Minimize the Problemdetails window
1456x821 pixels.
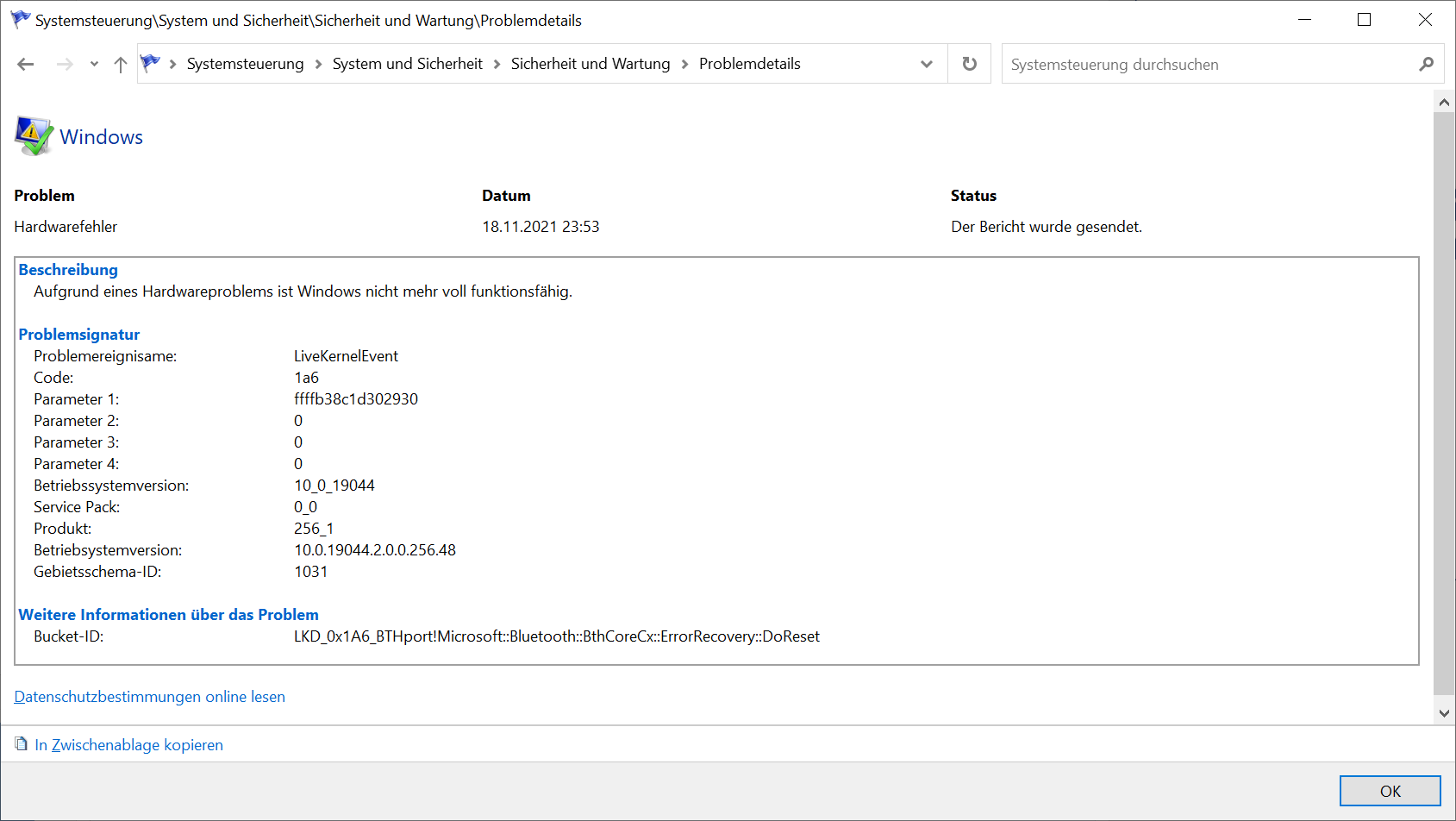click(x=1305, y=20)
